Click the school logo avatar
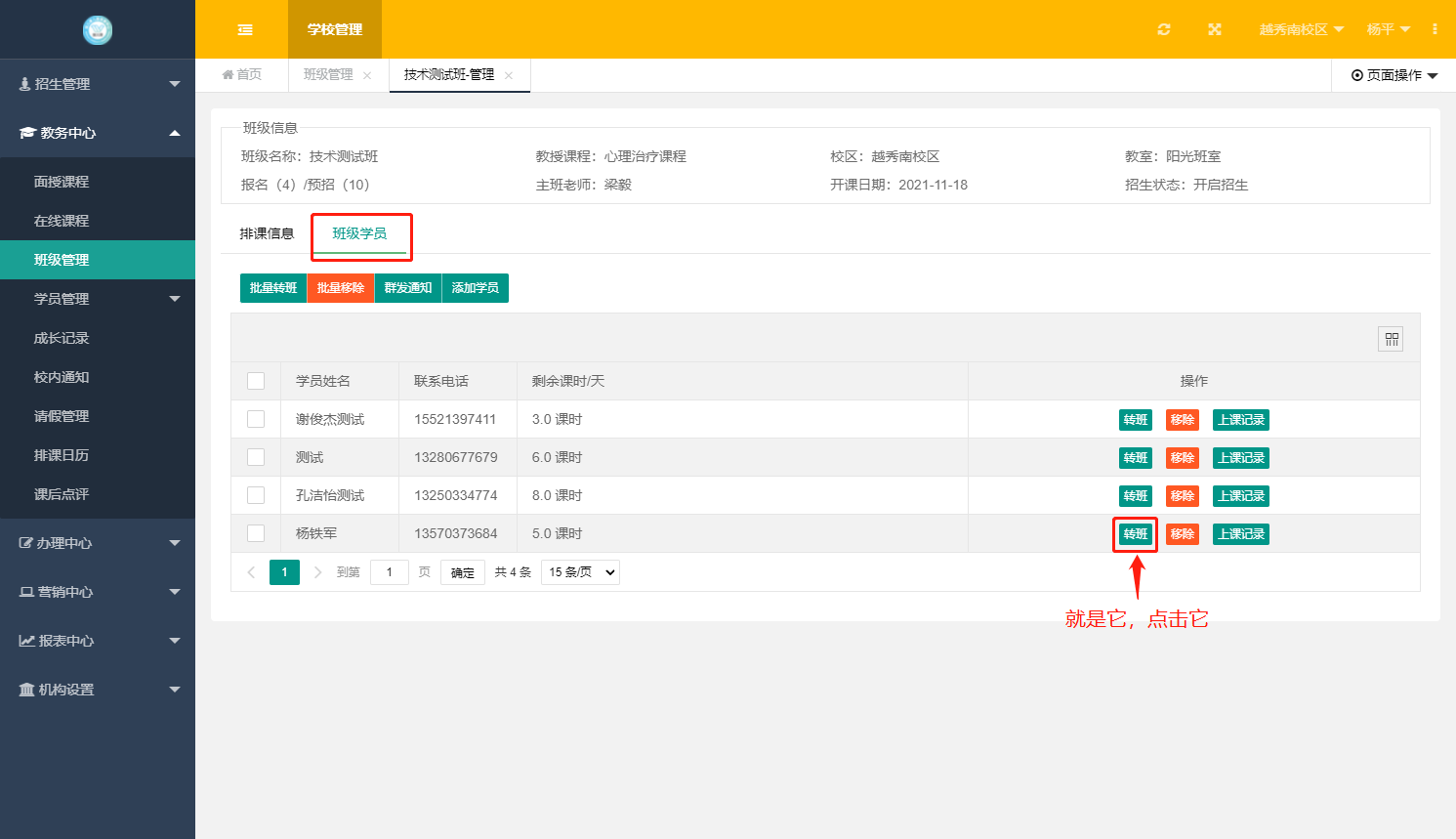The height and width of the screenshot is (839, 1456). 98,30
